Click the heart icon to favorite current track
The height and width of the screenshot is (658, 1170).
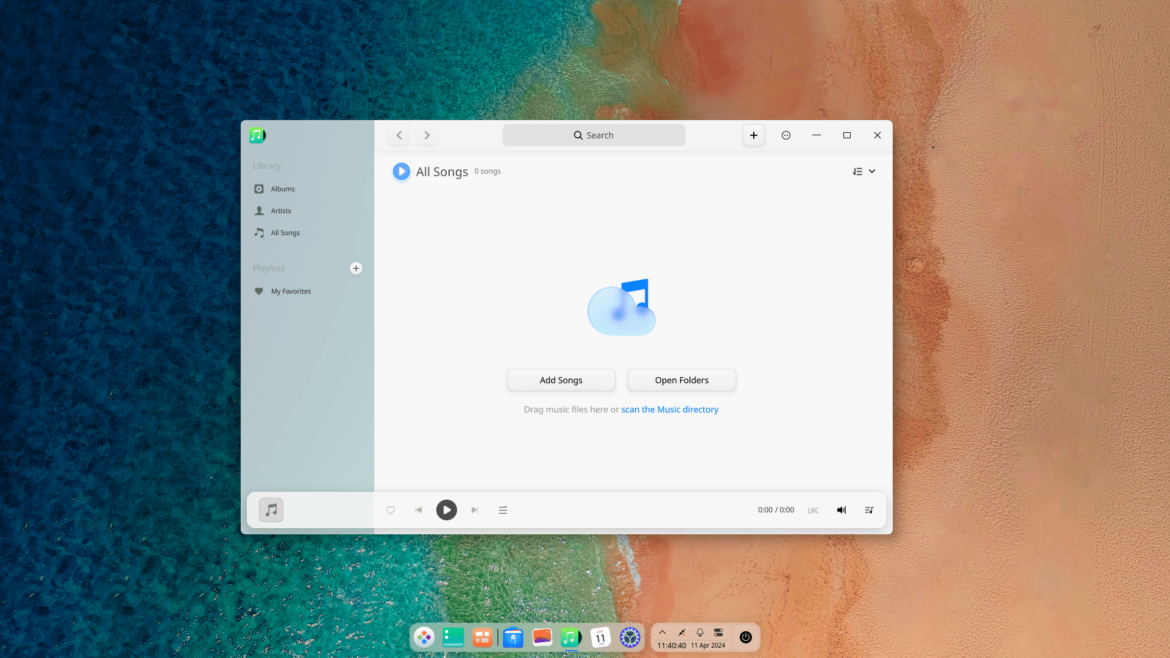tap(390, 510)
